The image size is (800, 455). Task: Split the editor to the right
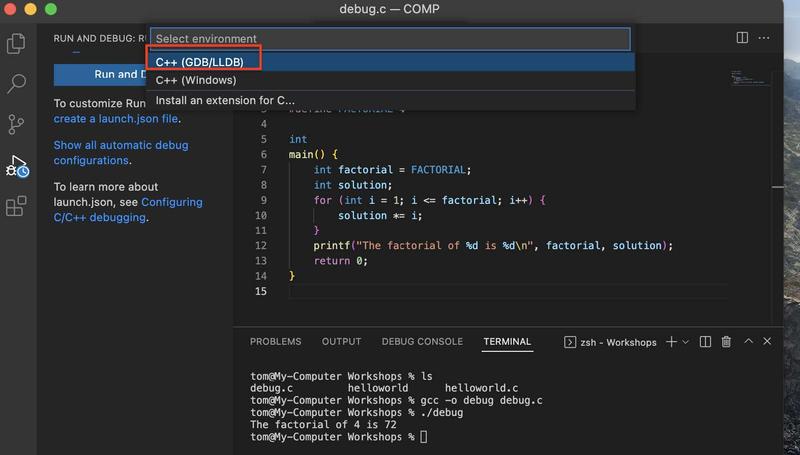click(x=742, y=38)
